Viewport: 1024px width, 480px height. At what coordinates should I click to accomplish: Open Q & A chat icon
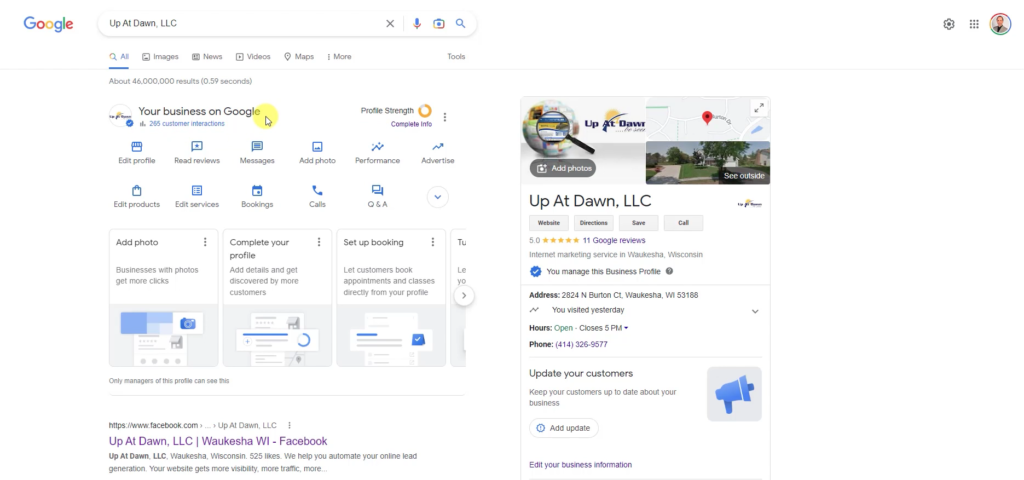[377, 191]
